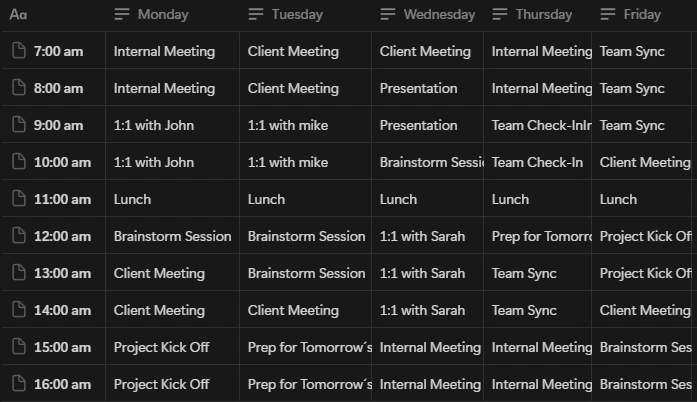
Task: Select the 8:00 am row title
Action: click(x=58, y=88)
